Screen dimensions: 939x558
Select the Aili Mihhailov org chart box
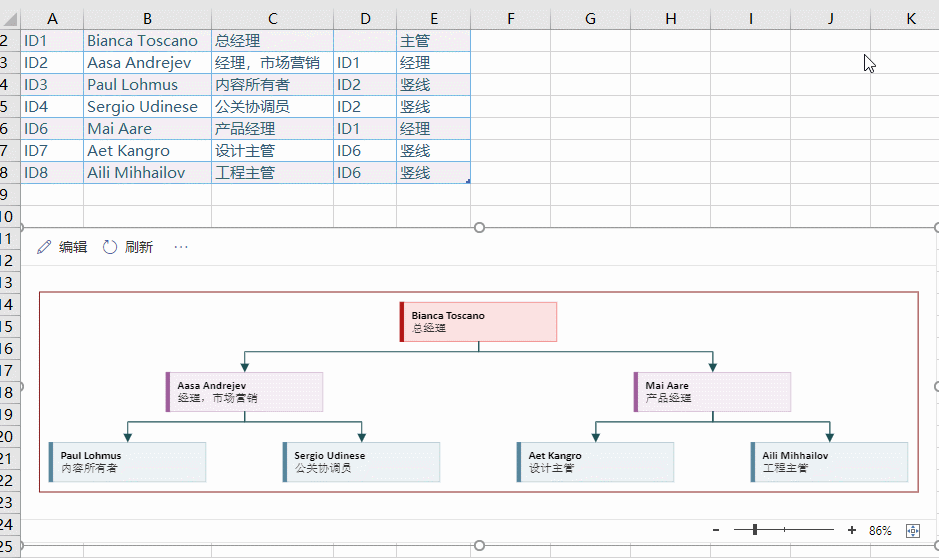pyautogui.click(x=829, y=462)
